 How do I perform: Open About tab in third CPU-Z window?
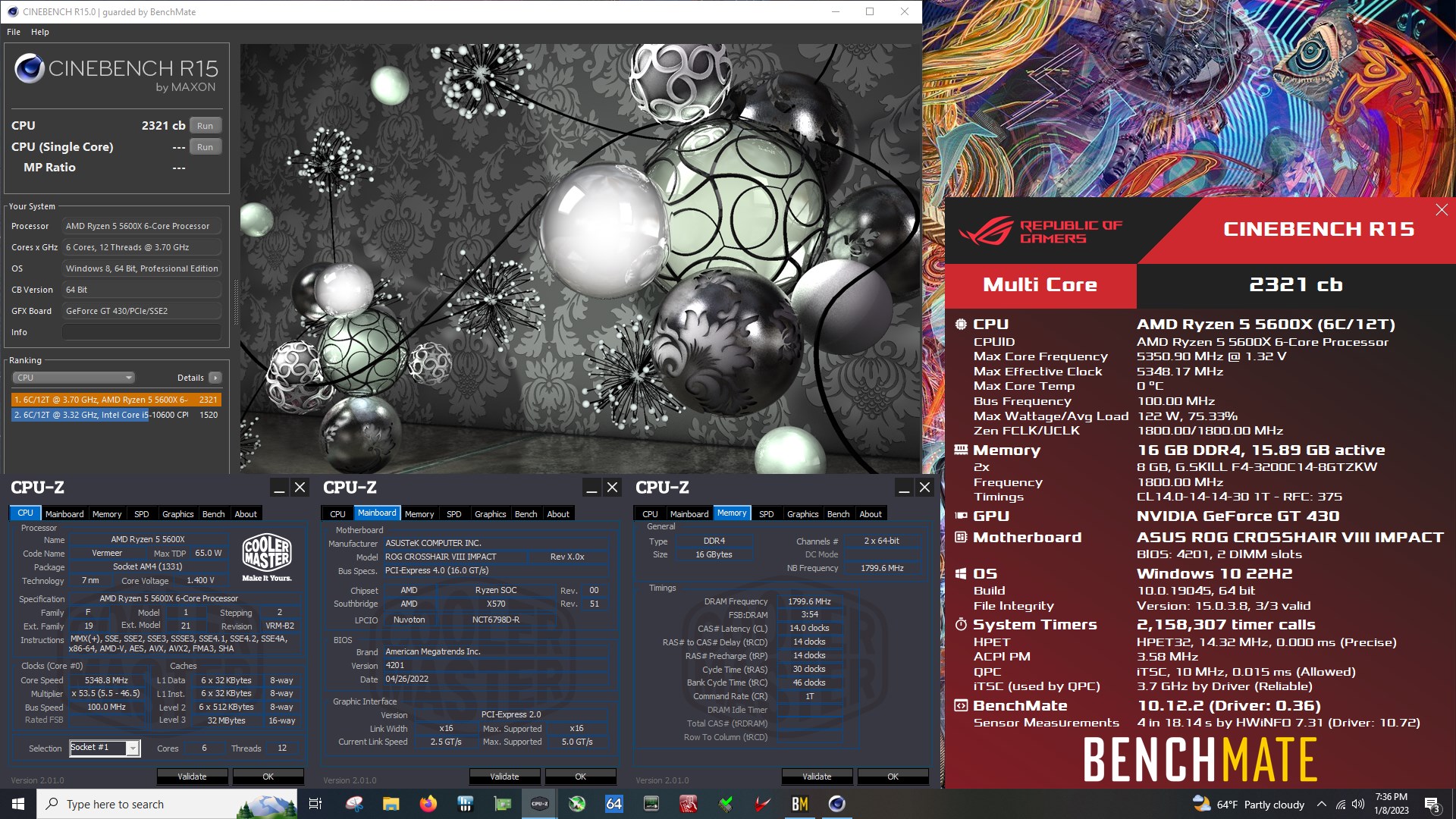871,514
